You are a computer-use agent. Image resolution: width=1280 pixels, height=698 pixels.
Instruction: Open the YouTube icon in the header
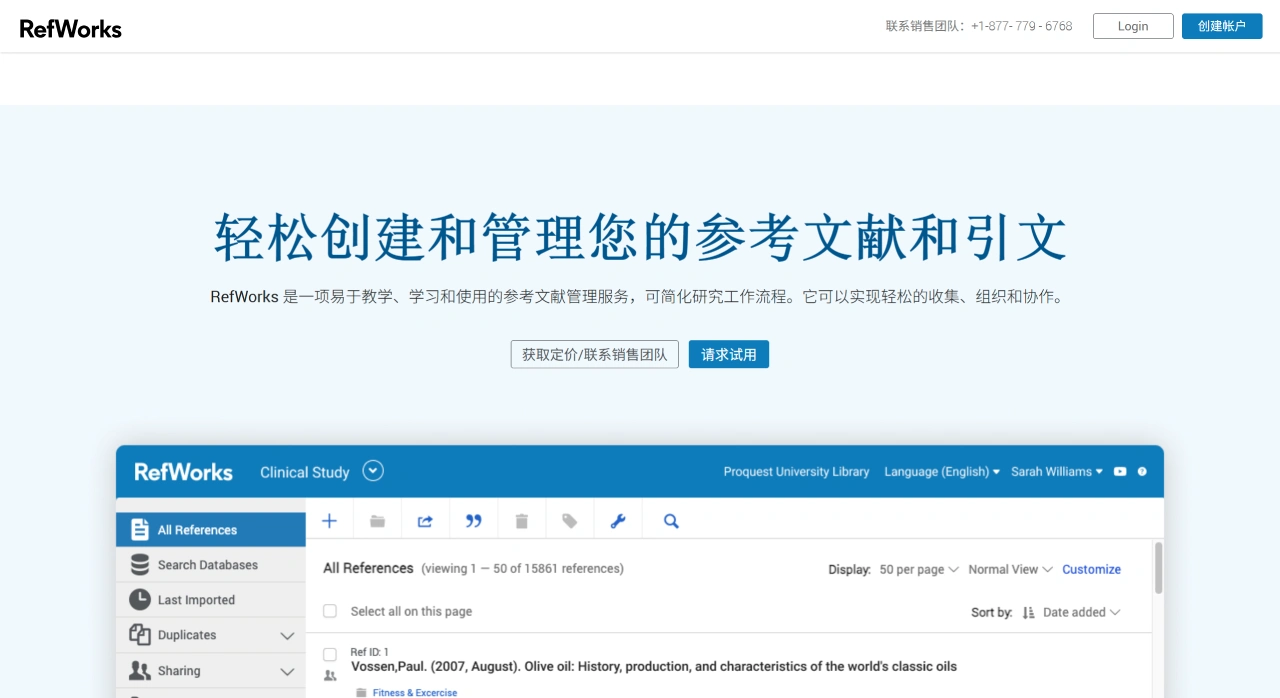(x=1119, y=471)
